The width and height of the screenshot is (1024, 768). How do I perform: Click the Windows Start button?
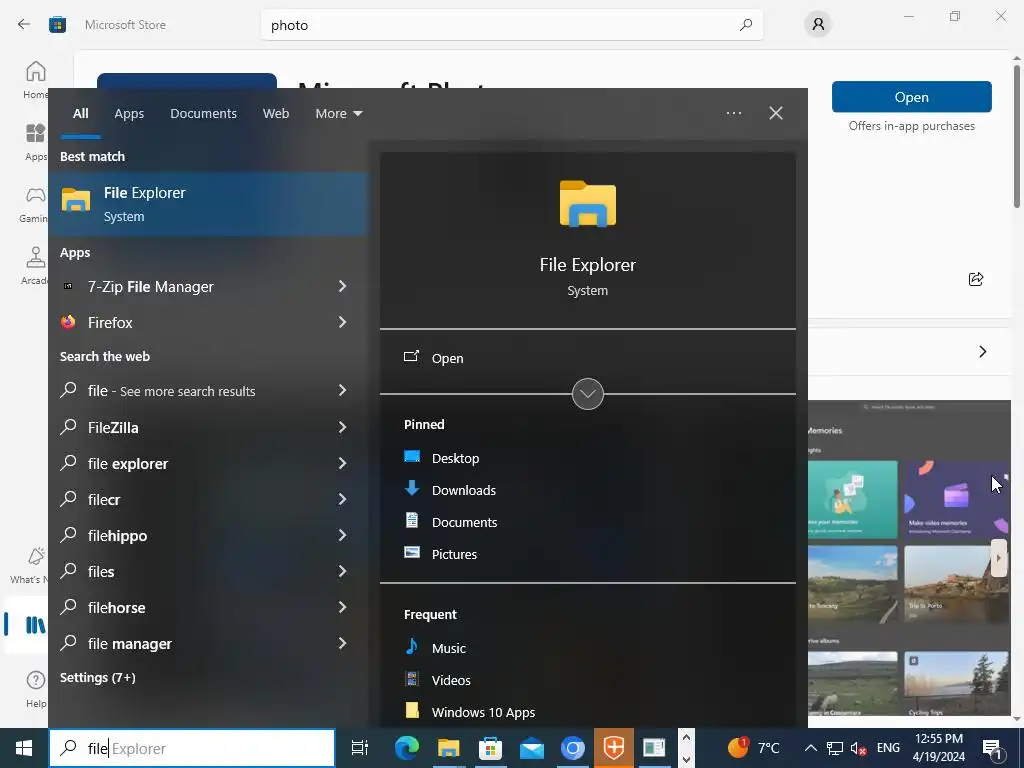[24, 748]
